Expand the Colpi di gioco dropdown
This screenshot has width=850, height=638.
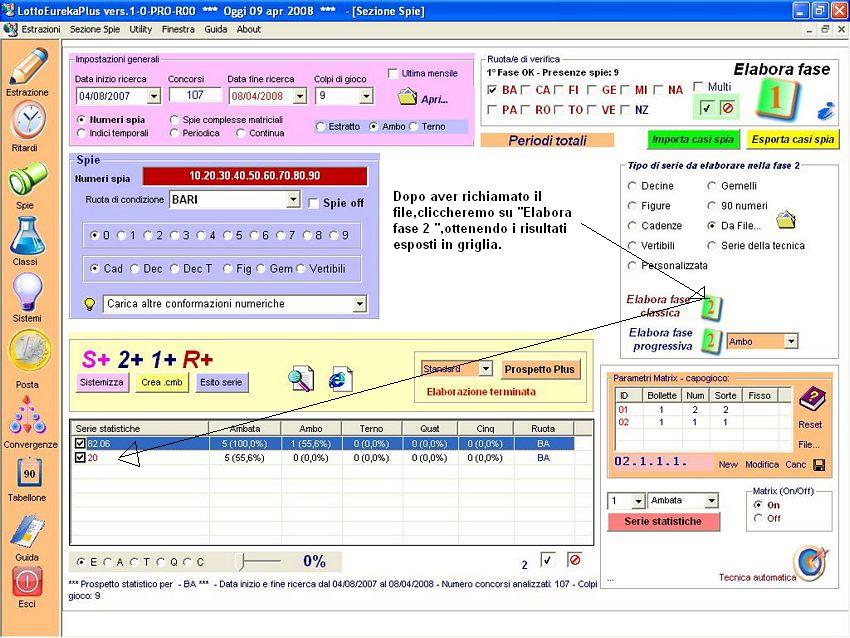pyautogui.click(x=366, y=96)
